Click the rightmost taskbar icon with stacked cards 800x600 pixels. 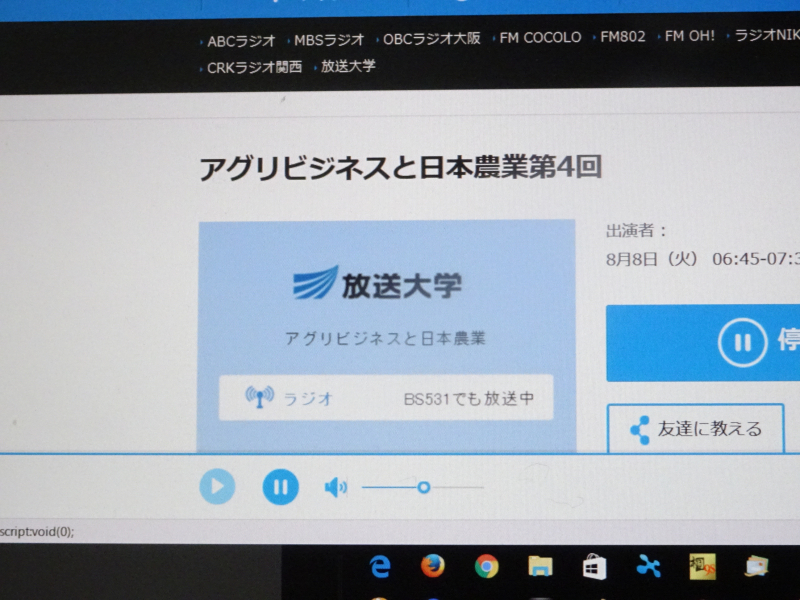tap(757, 566)
